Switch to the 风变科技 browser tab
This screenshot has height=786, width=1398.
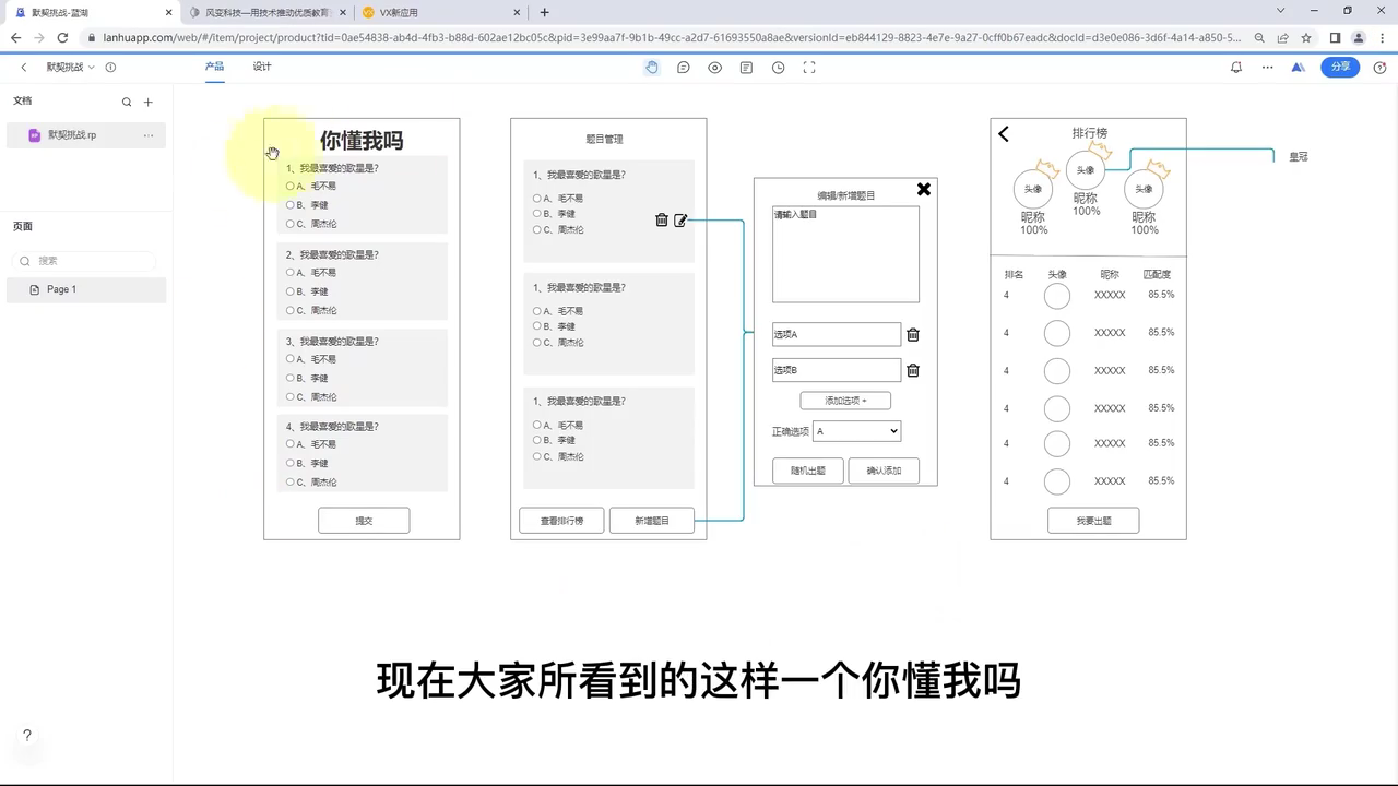click(267, 12)
